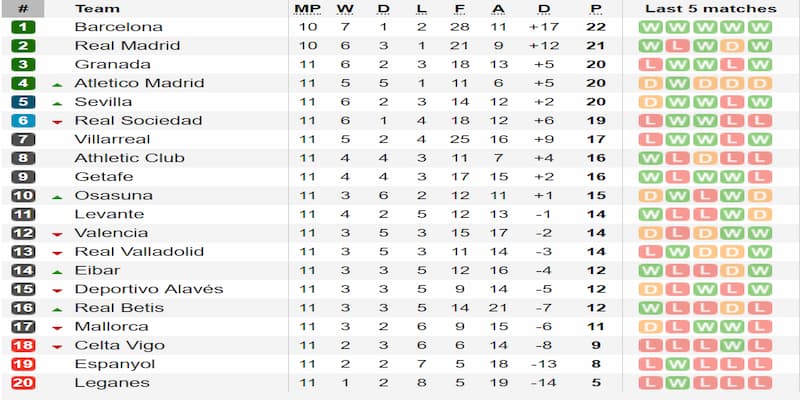This screenshot has width=800, height=400.
Task: Click the Last 5 matches header
Action: [711, 9]
